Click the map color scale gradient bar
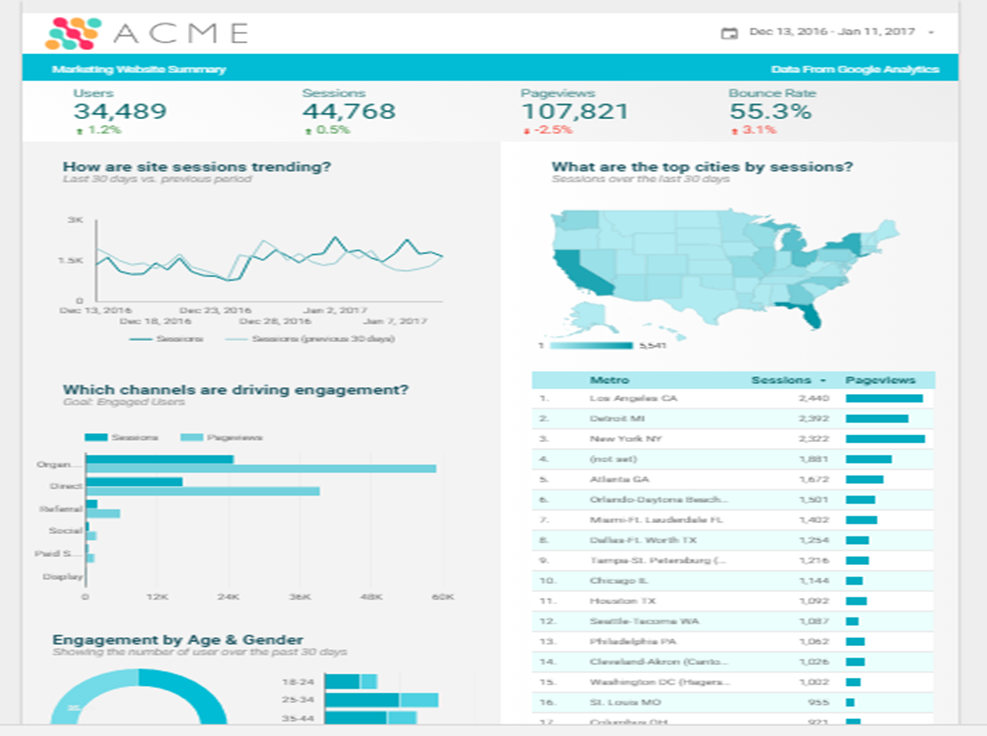The height and width of the screenshot is (736, 987). (591, 346)
